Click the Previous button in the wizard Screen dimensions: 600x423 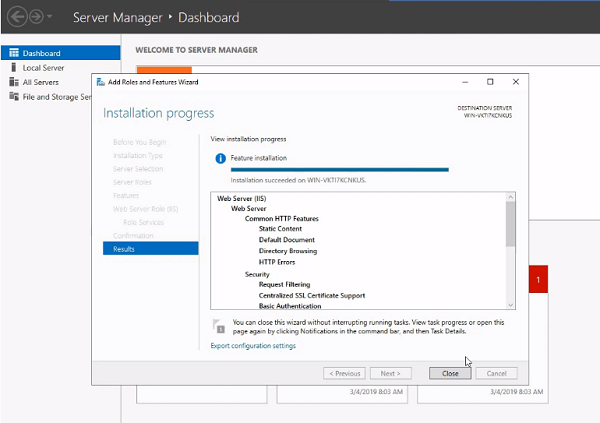click(x=344, y=373)
